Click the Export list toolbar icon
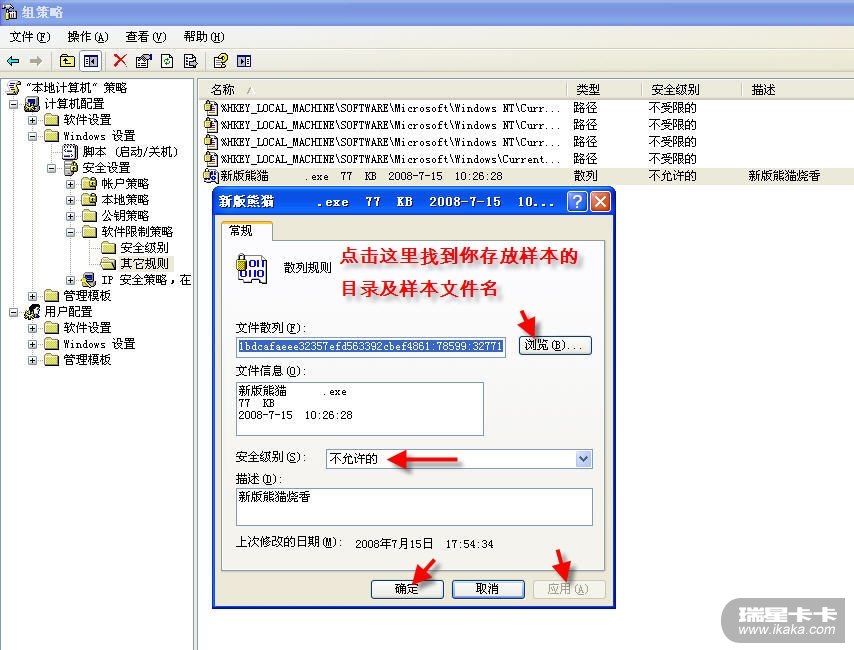The height and width of the screenshot is (650, 854). [x=190, y=61]
